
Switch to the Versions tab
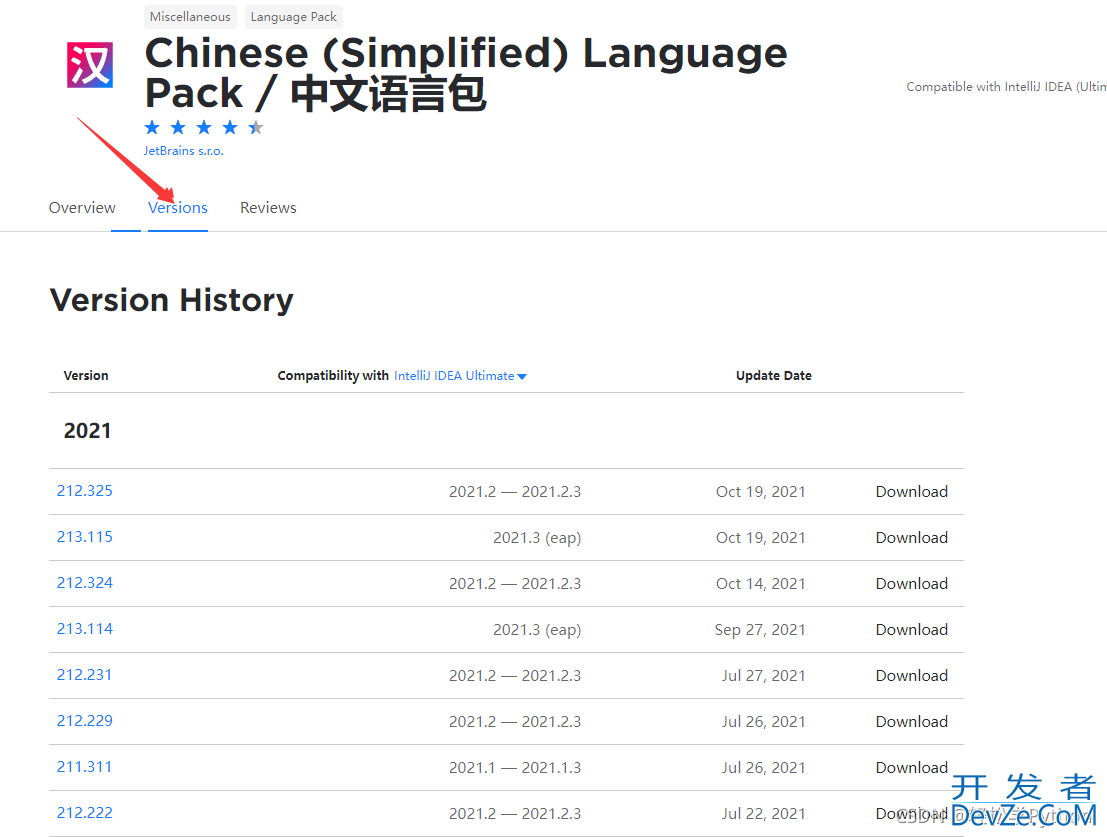point(178,207)
